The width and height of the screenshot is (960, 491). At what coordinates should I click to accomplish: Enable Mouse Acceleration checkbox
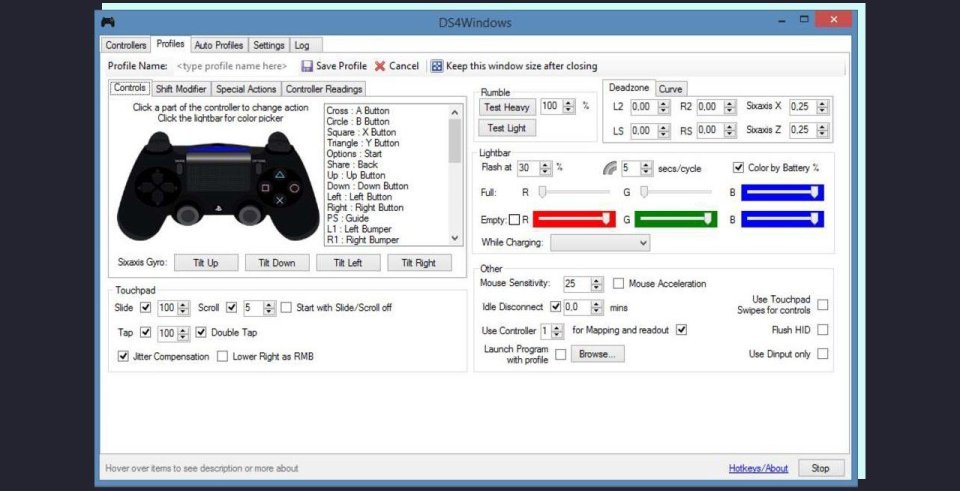[x=619, y=284]
